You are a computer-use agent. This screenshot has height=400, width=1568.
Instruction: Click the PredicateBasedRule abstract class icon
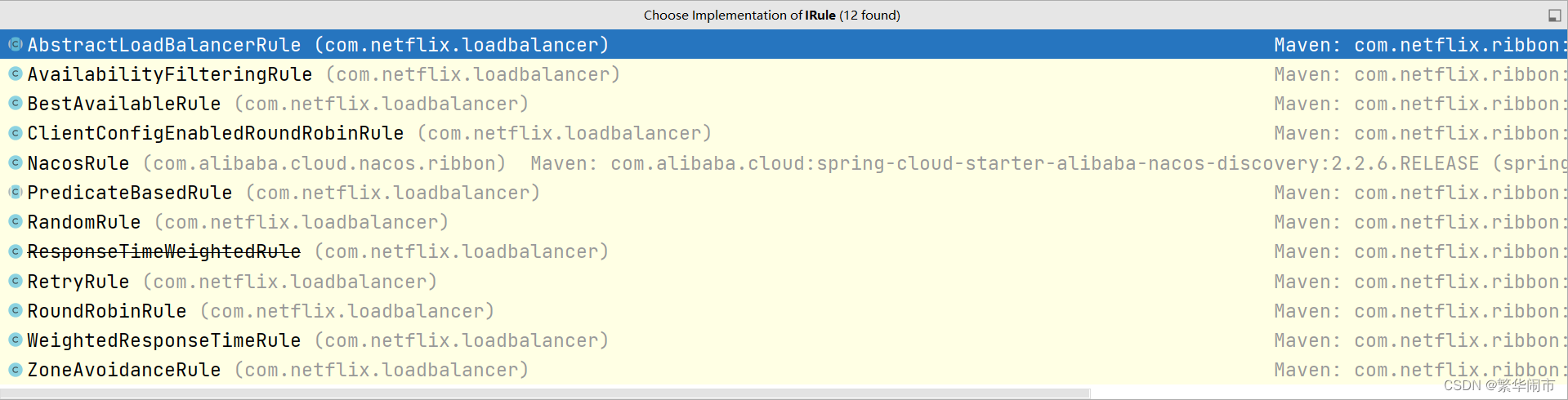point(15,193)
